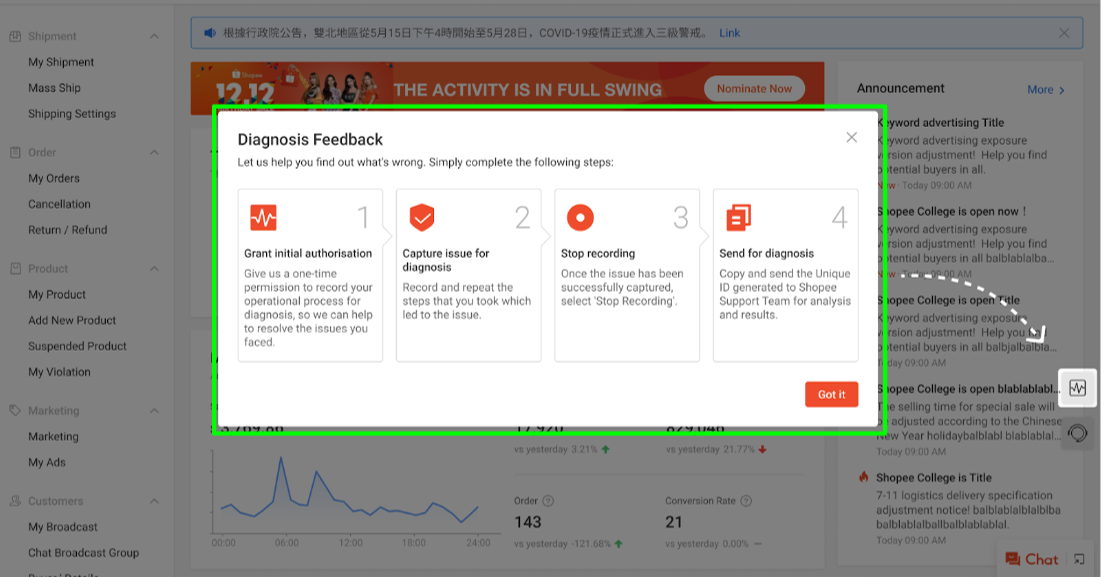Screen dimensions: 1101x577
Task: Click the Shipment truck icon in sidebar
Action: coord(16,36)
